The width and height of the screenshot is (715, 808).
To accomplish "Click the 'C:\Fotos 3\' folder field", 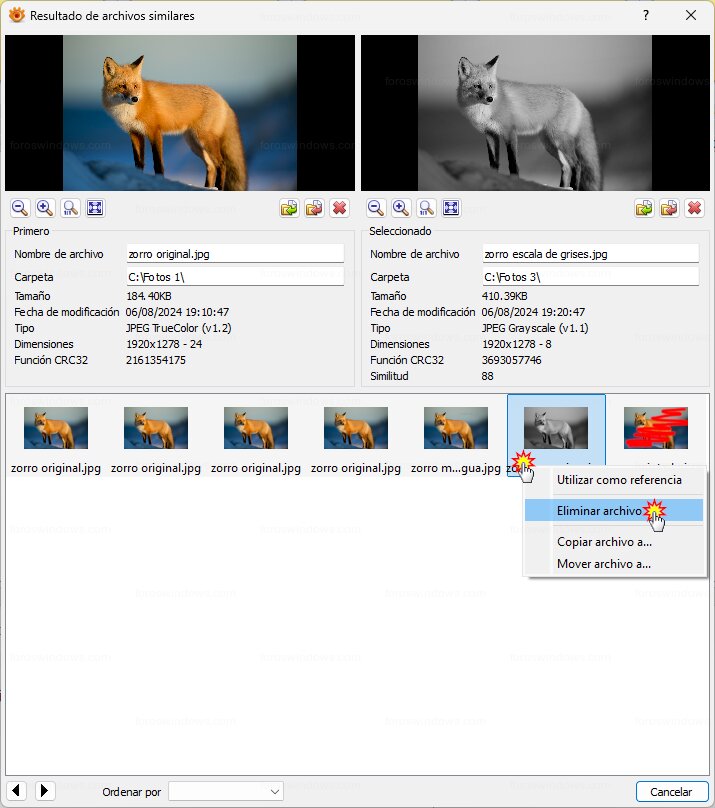I will pyautogui.click(x=591, y=277).
